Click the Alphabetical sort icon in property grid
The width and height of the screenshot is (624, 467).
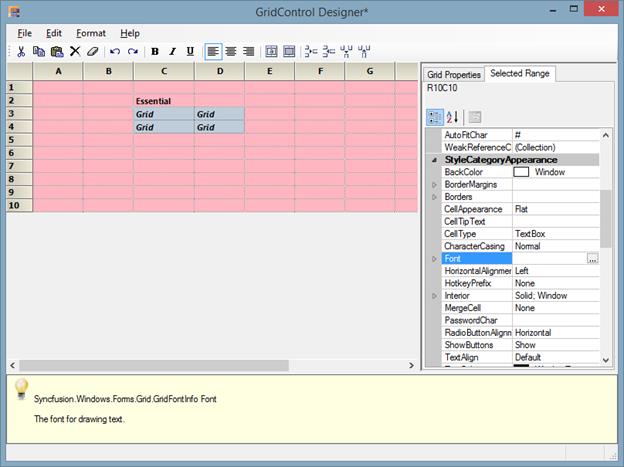point(452,117)
